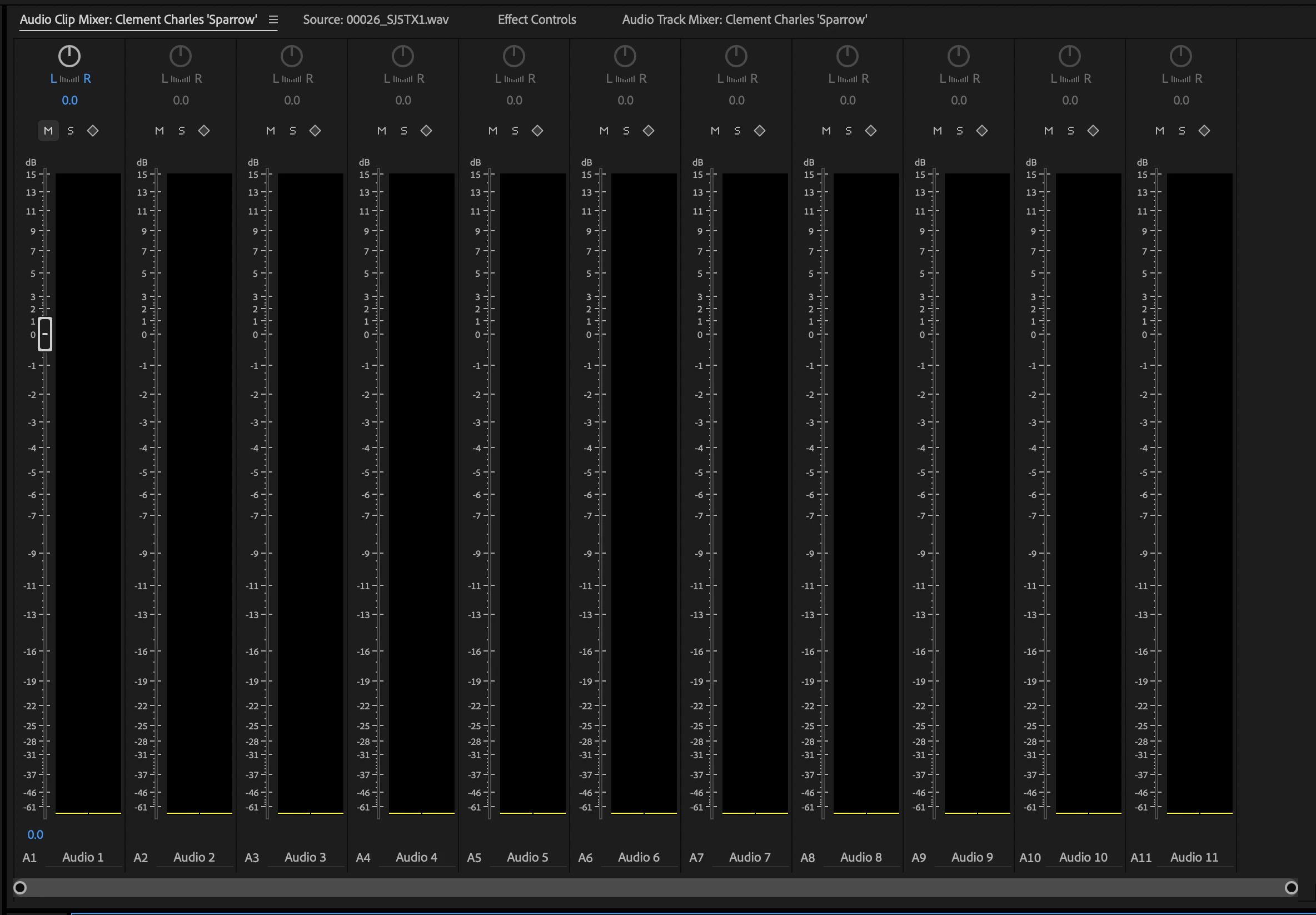Solo the Audio 8 track
1316x915 pixels.
tap(849, 131)
